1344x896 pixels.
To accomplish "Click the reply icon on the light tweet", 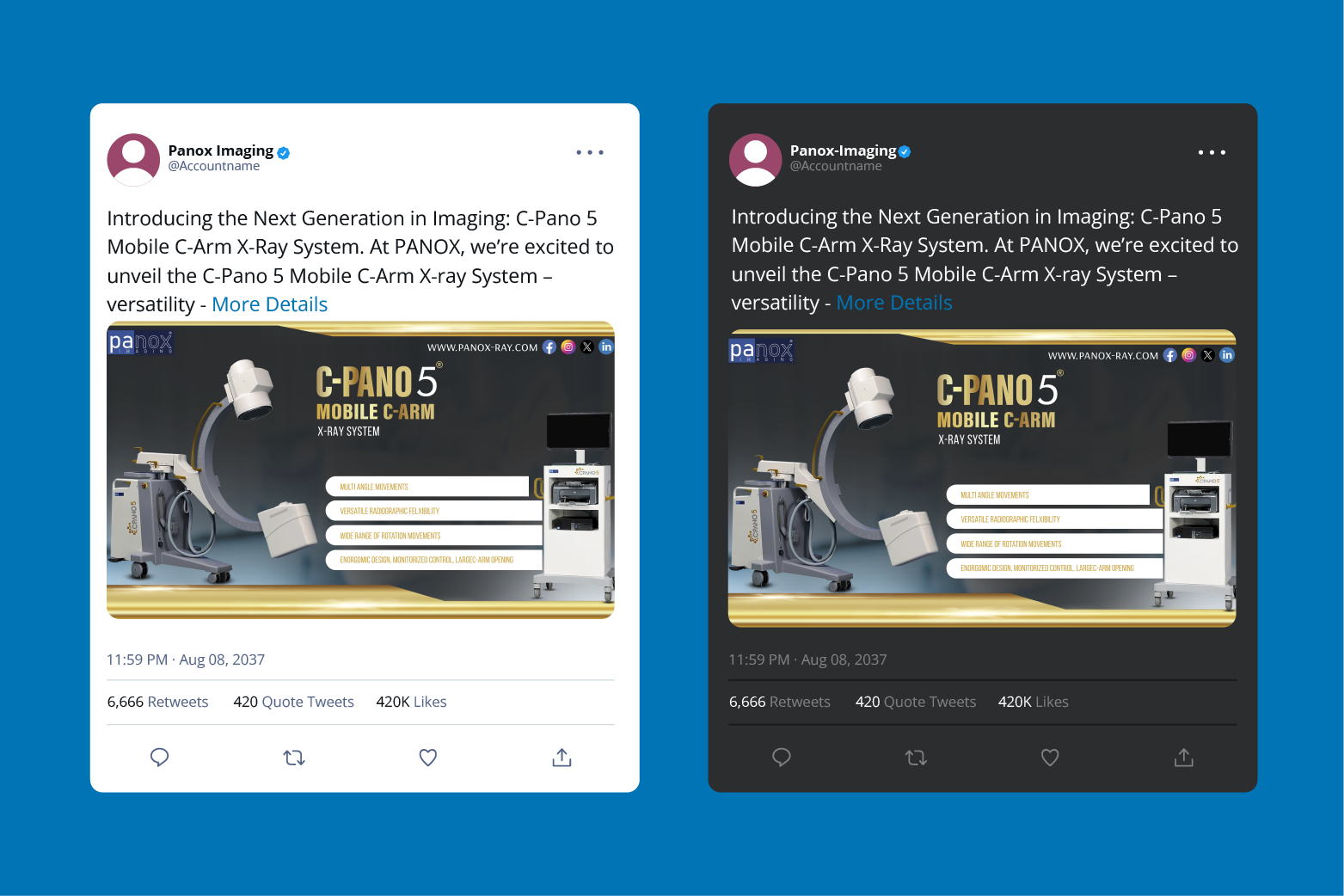I will [159, 758].
